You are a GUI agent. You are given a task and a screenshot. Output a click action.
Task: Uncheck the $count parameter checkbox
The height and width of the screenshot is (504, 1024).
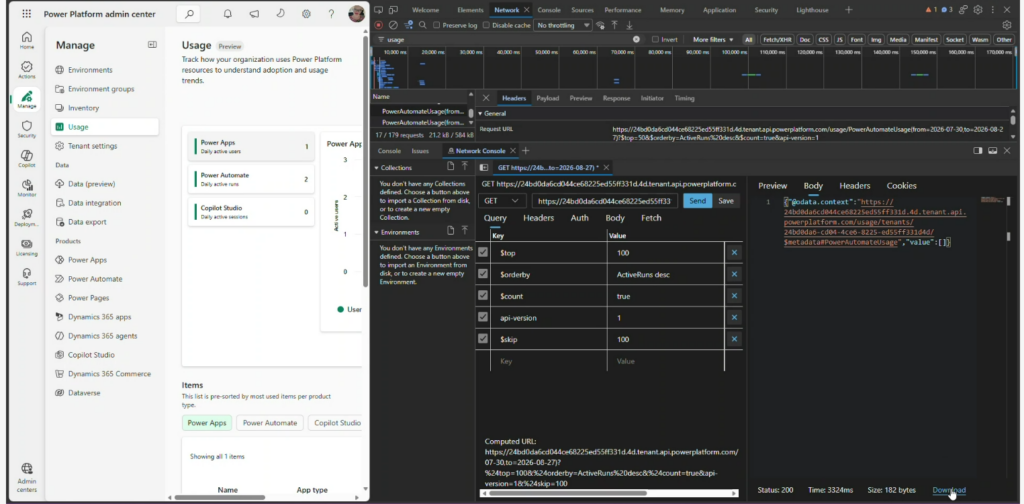click(x=483, y=296)
